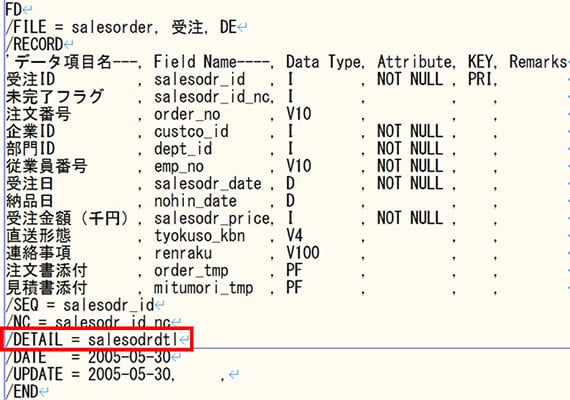Click the tyokuso_kbn field name
Viewport: 570px width, 400px height.
click(200, 236)
